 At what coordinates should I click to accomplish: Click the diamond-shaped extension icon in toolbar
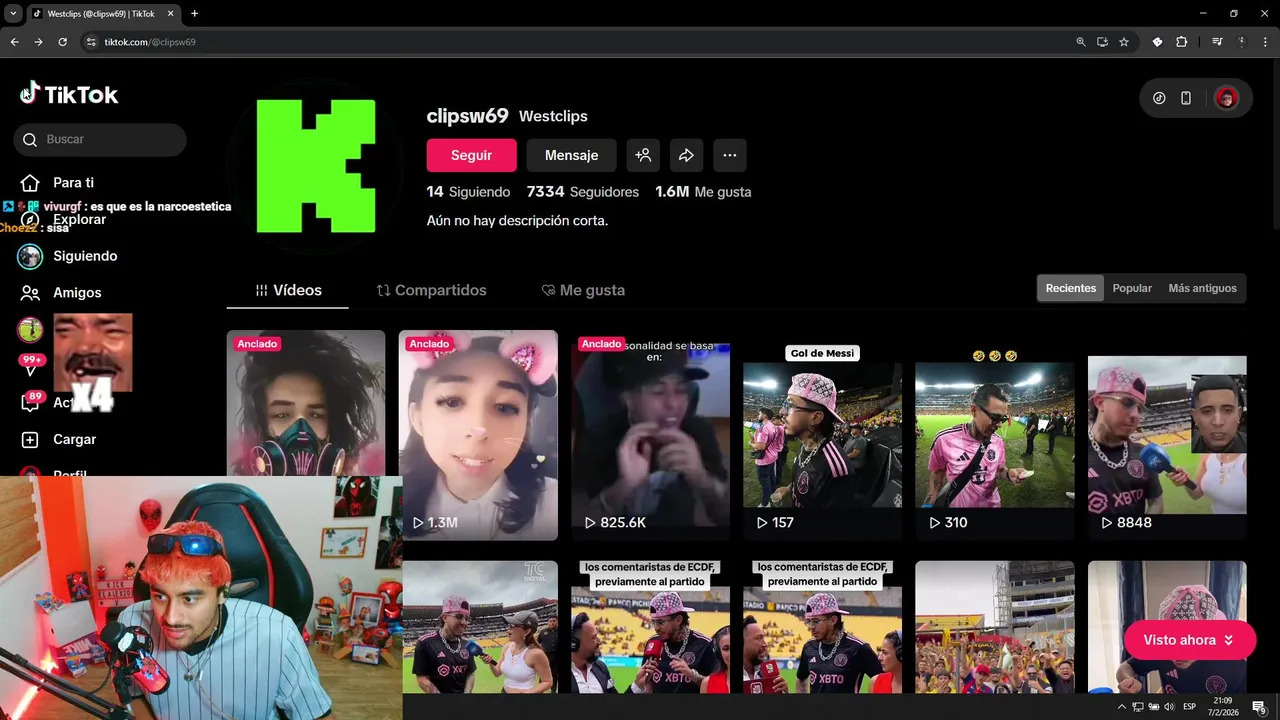[x=1157, y=42]
